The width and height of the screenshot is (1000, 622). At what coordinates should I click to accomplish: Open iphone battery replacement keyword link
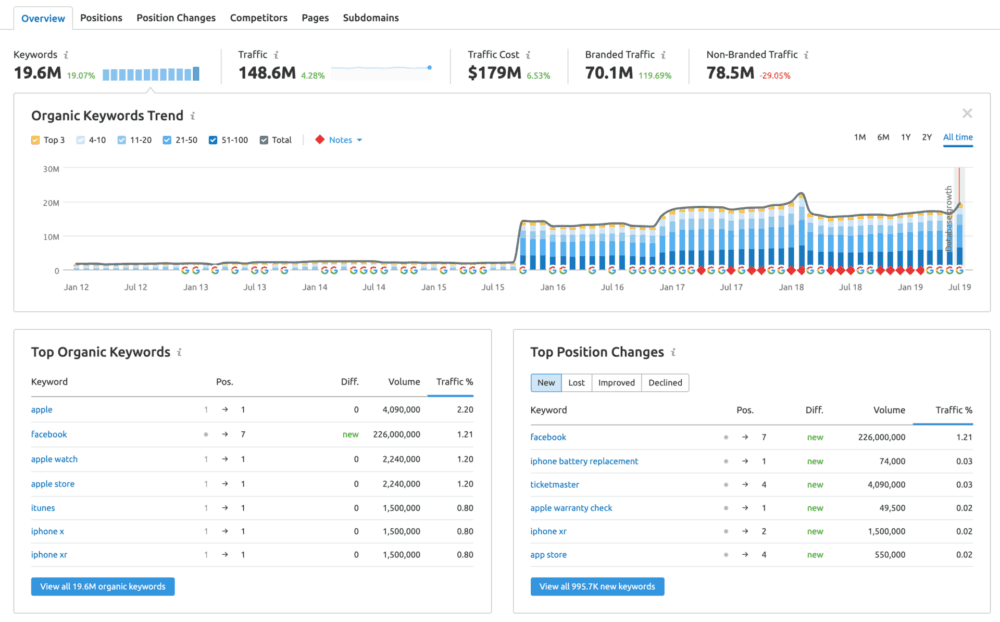click(584, 461)
